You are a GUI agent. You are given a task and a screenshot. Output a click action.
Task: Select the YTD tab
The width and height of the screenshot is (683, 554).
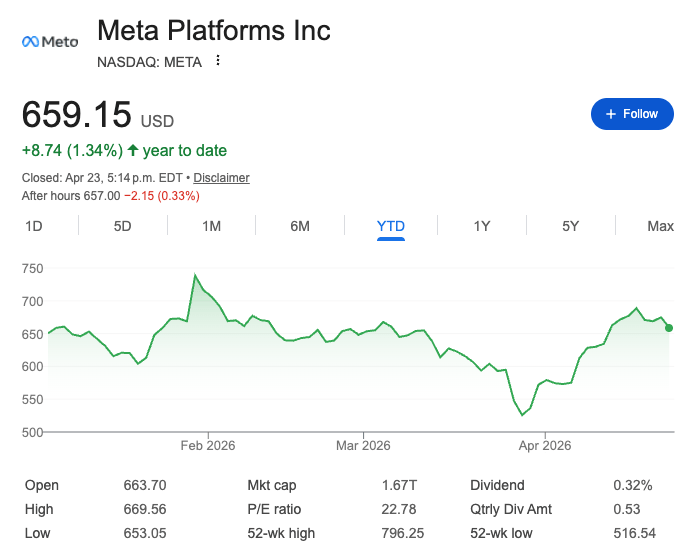coord(391,226)
